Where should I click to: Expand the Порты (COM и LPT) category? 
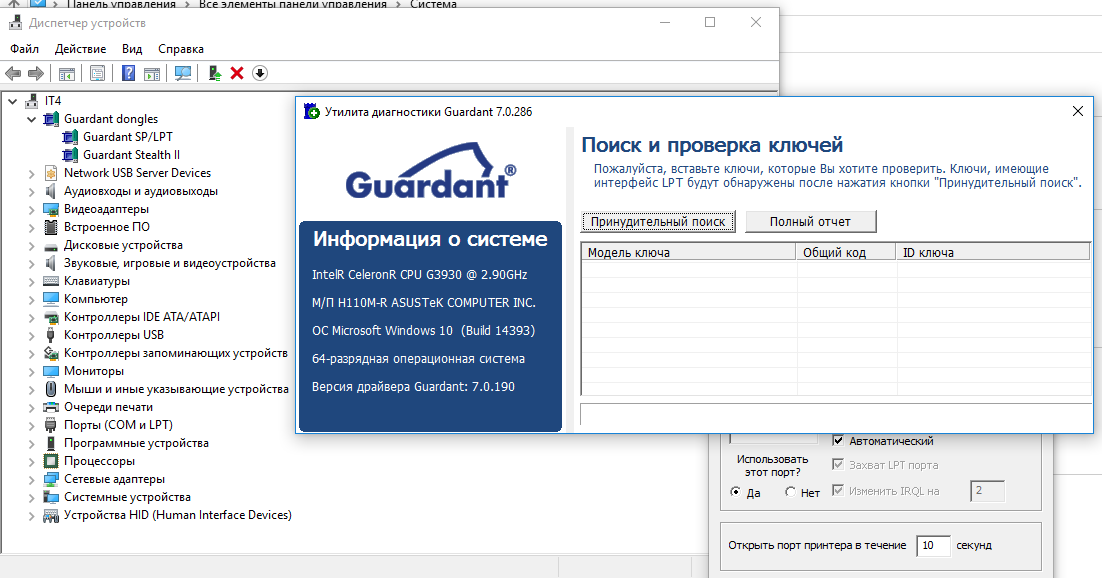[x=32, y=425]
